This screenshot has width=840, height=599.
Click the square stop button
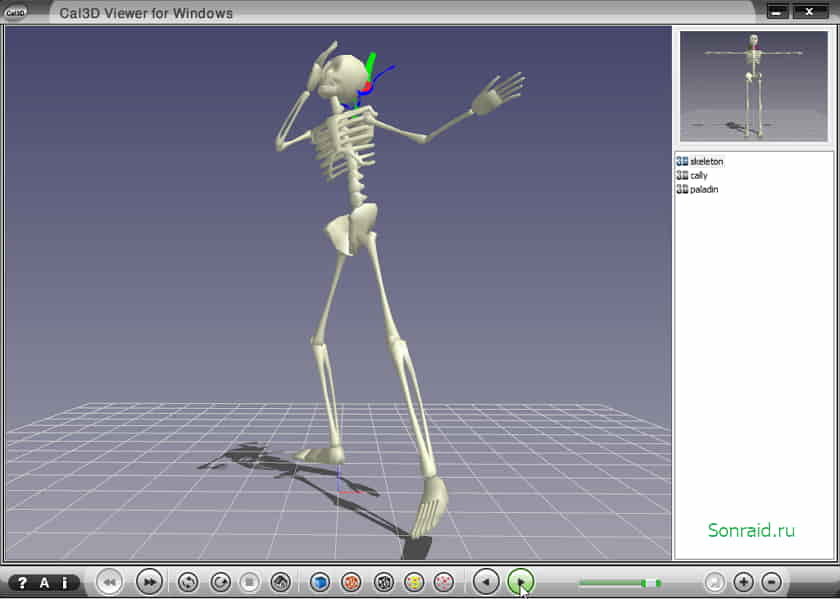click(x=250, y=582)
